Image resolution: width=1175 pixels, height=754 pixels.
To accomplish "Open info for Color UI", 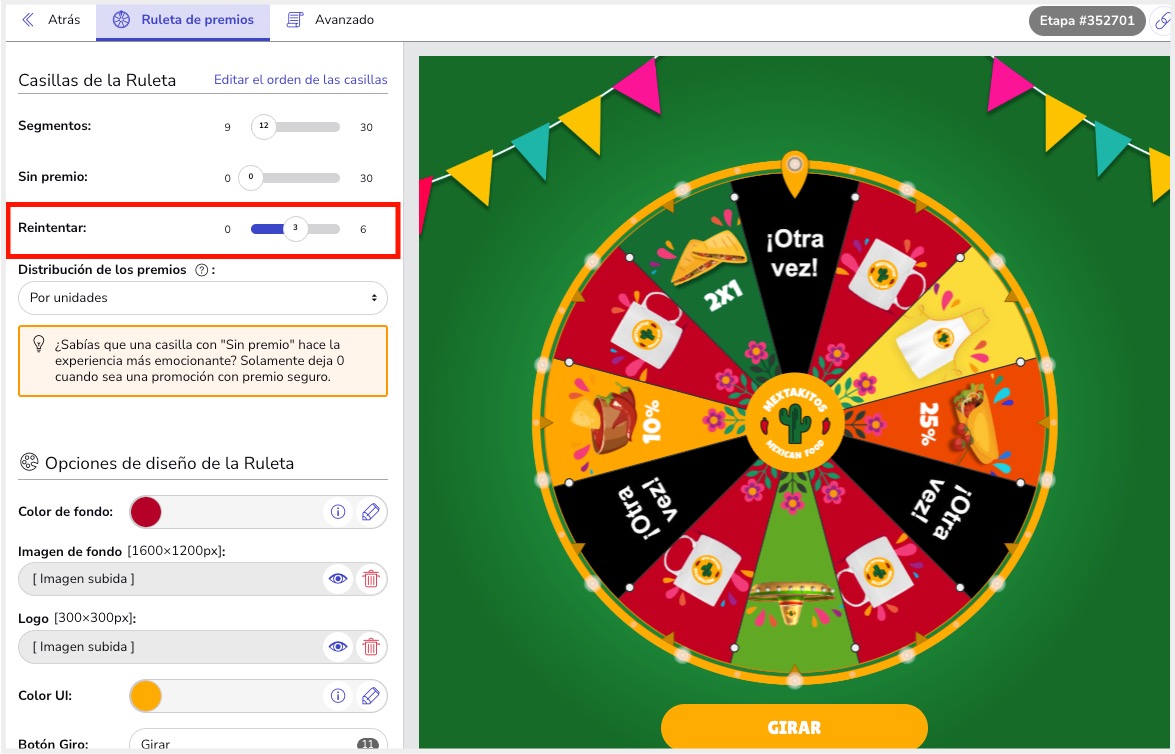I will pyautogui.click(x=339, y=696).
